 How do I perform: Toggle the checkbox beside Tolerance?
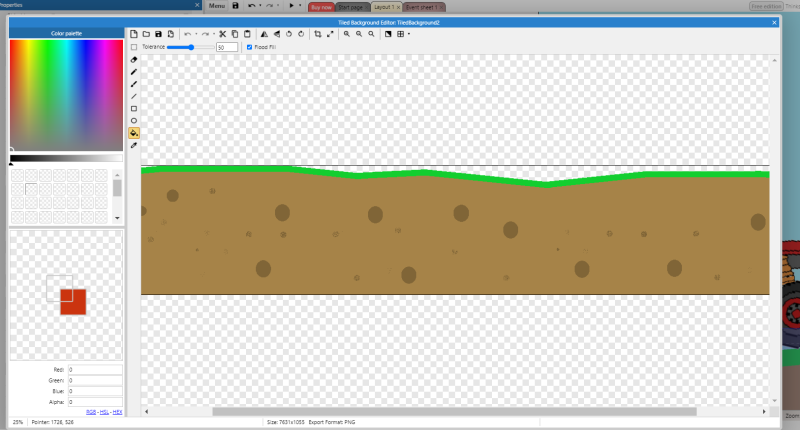tap(134, 47)
